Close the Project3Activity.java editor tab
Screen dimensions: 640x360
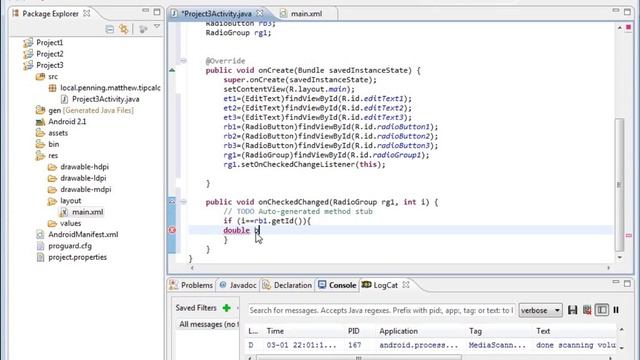pos(260,13)
